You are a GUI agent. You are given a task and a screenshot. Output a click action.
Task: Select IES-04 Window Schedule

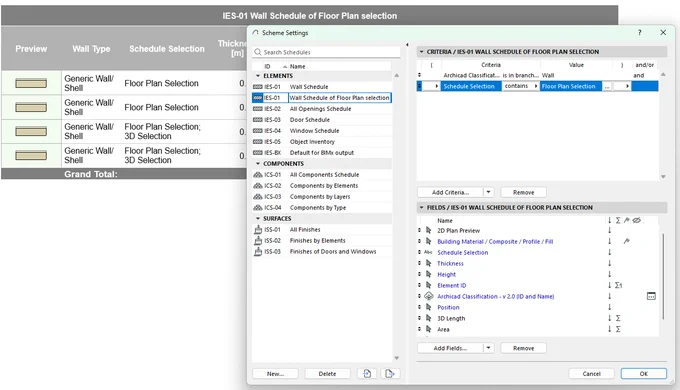pos(321,131)
